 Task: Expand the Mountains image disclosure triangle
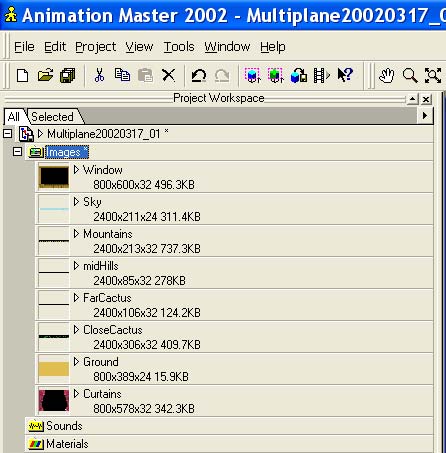[x=76, y=234]
